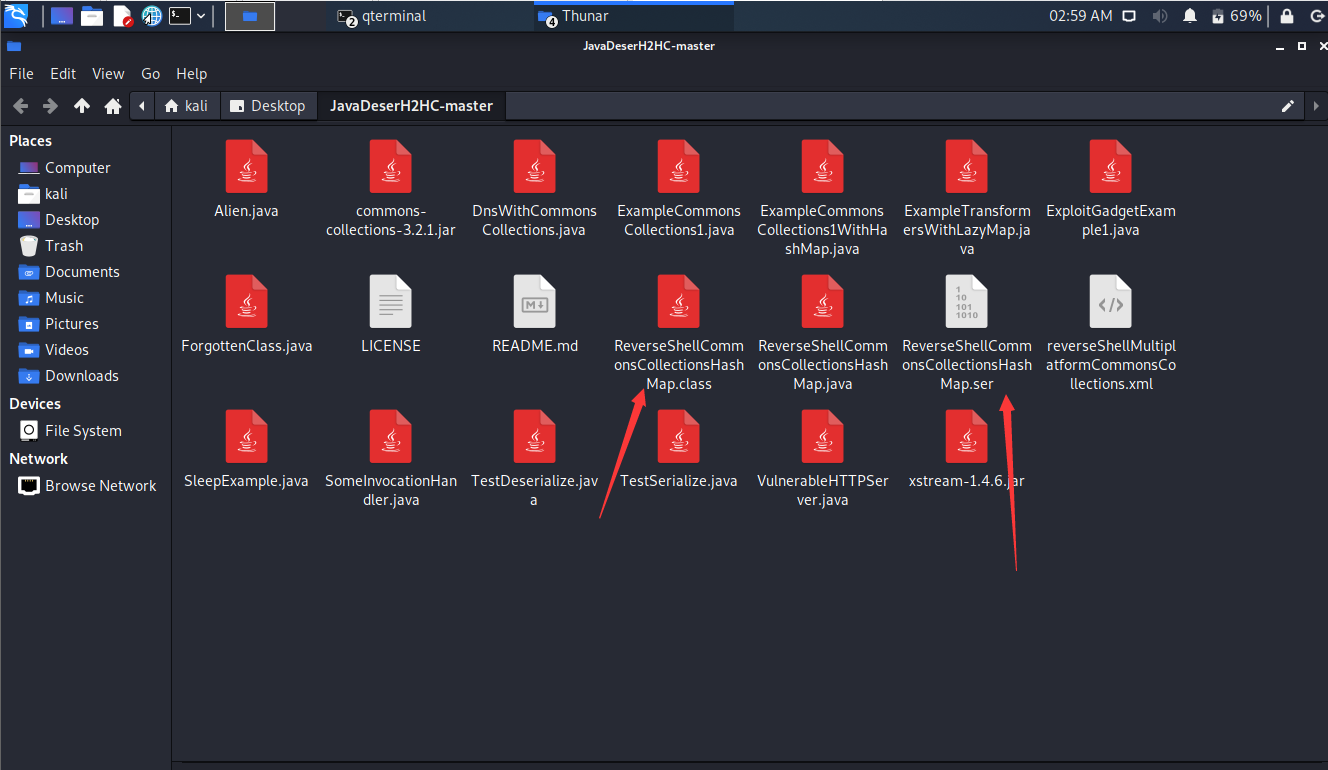Click the lock screen icon in panel

(x=1287, y=16)
